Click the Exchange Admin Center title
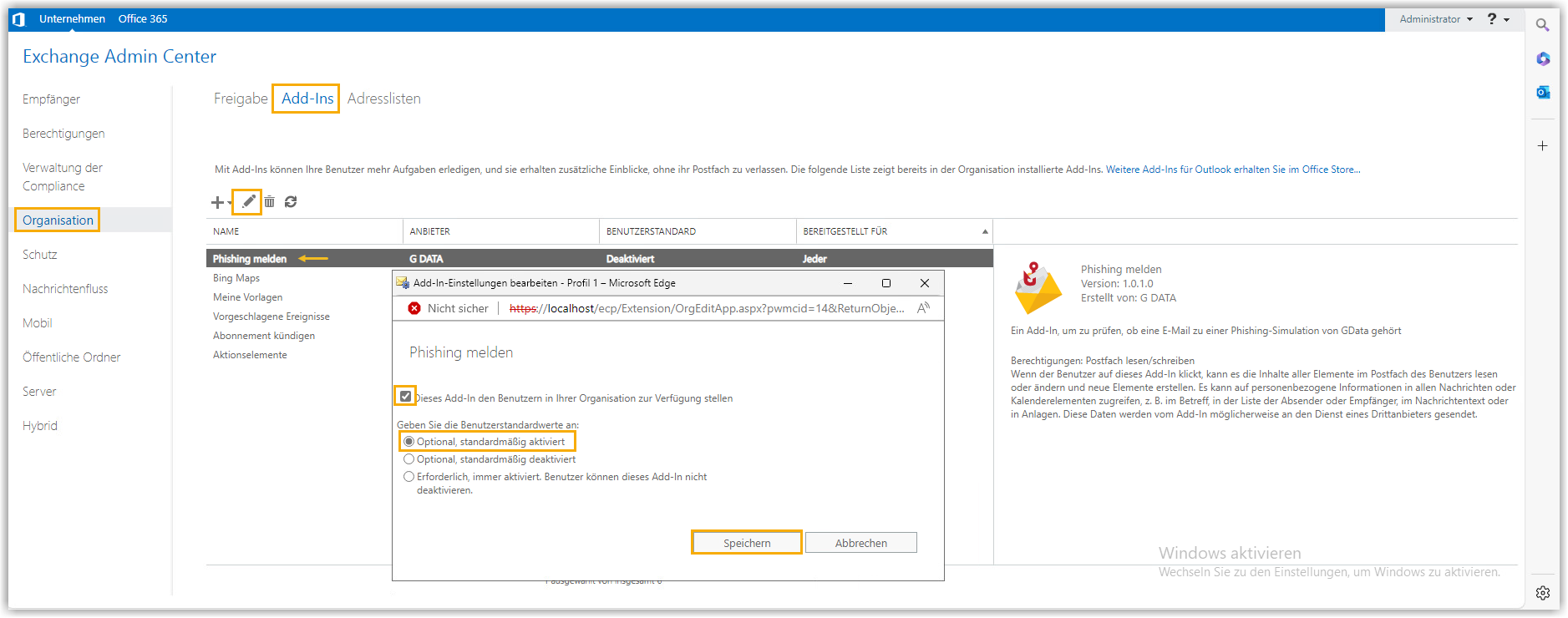Screen dimensions: 1568x618 point(119,56)
